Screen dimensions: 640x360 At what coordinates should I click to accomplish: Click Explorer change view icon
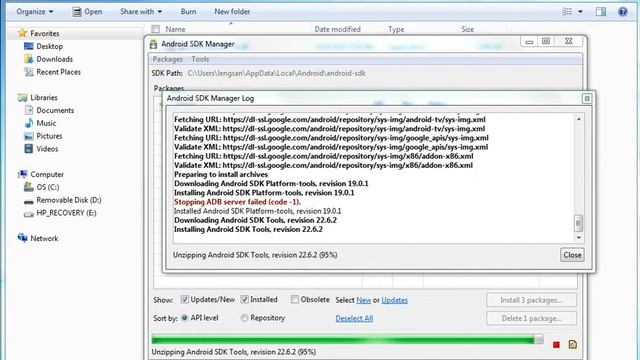567,11
